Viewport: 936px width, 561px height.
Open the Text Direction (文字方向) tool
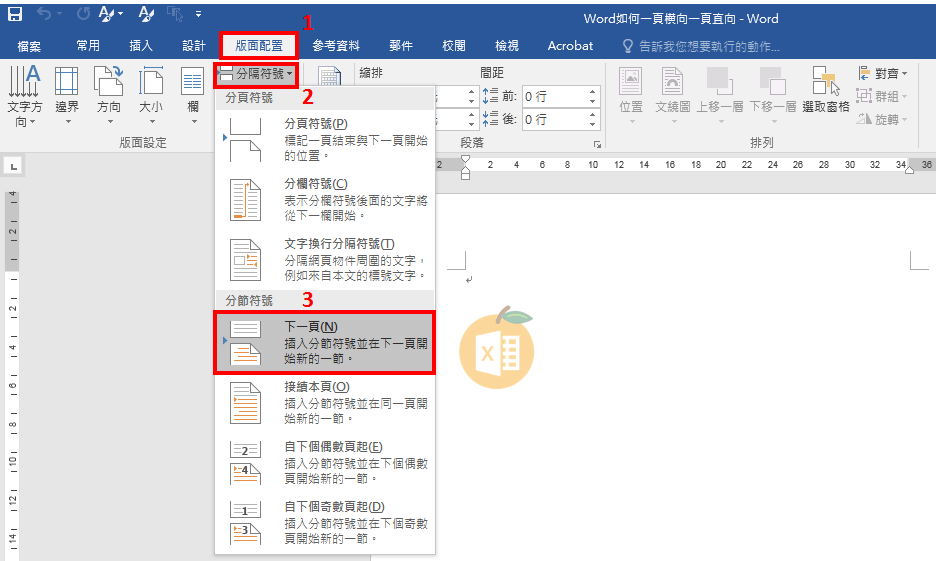(x=24, y=97)
